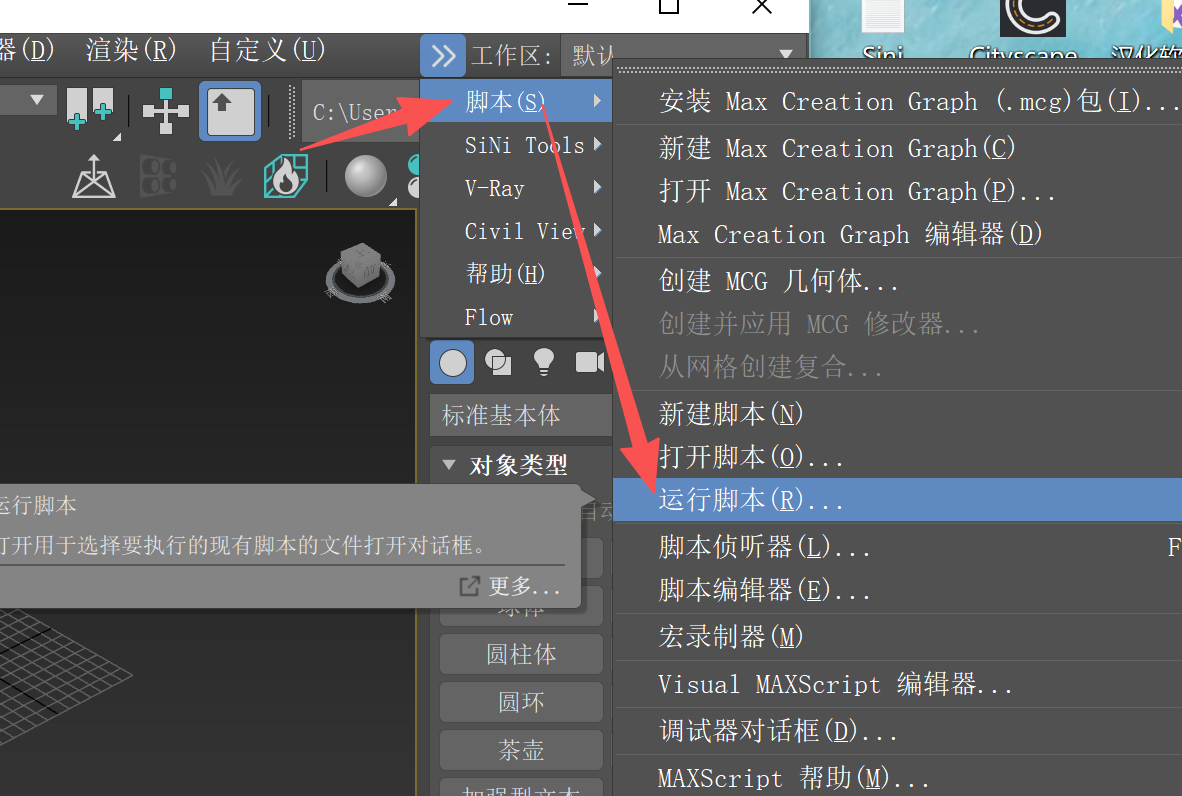Click the 茶壶 object button
This screenshot has width=1182, height=796.
pos(521,750)
